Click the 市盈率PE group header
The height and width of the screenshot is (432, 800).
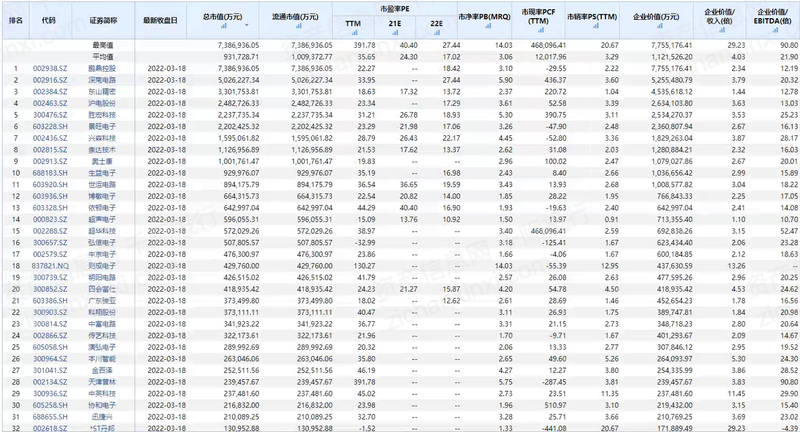coord(394,9)
